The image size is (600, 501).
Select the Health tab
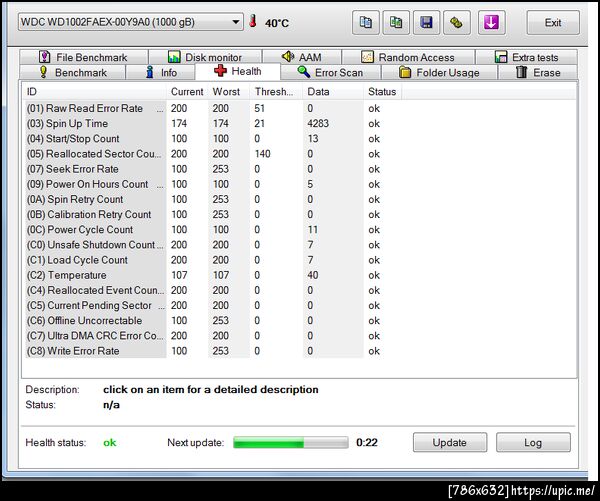pyautogui.click(x=238, y=71)
